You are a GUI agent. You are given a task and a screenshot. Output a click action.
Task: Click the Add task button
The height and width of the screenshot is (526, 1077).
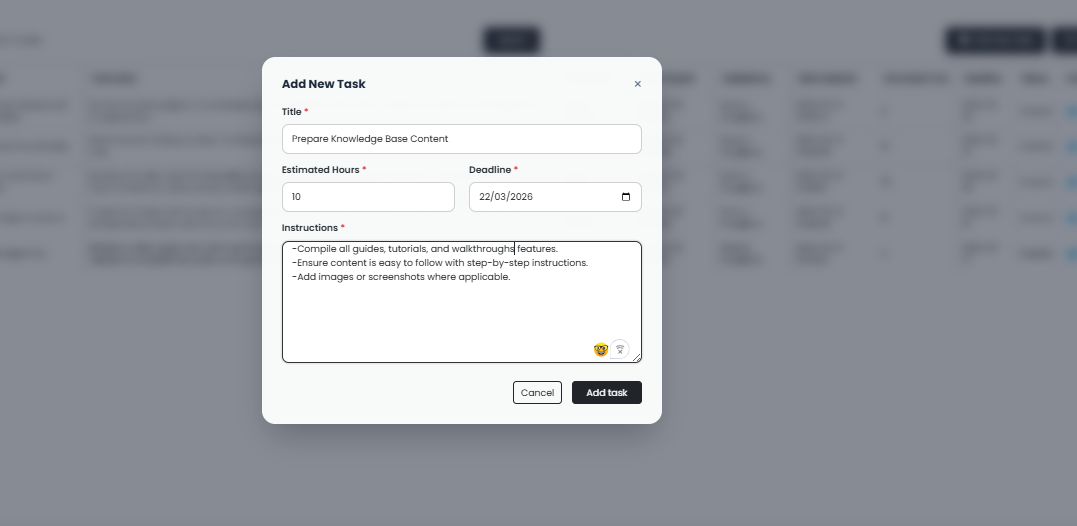click(606, 393)
